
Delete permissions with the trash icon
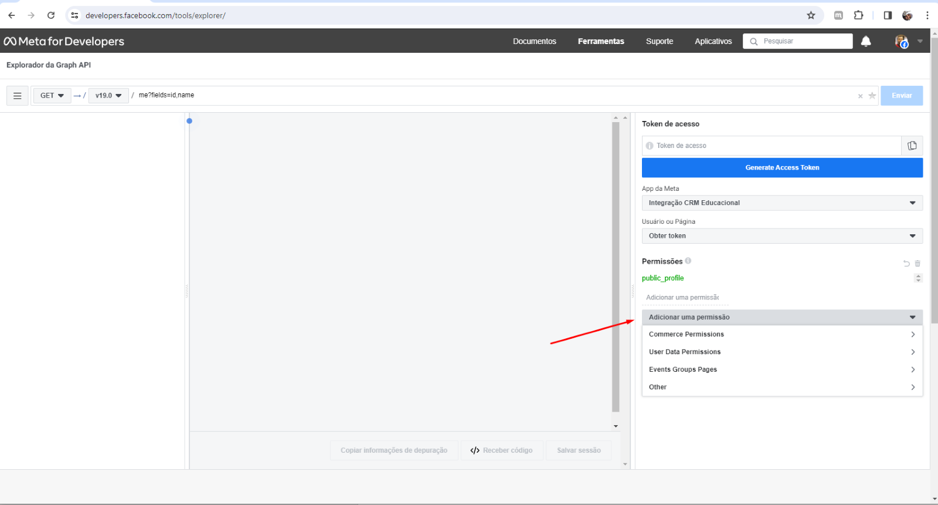point(918,263)
